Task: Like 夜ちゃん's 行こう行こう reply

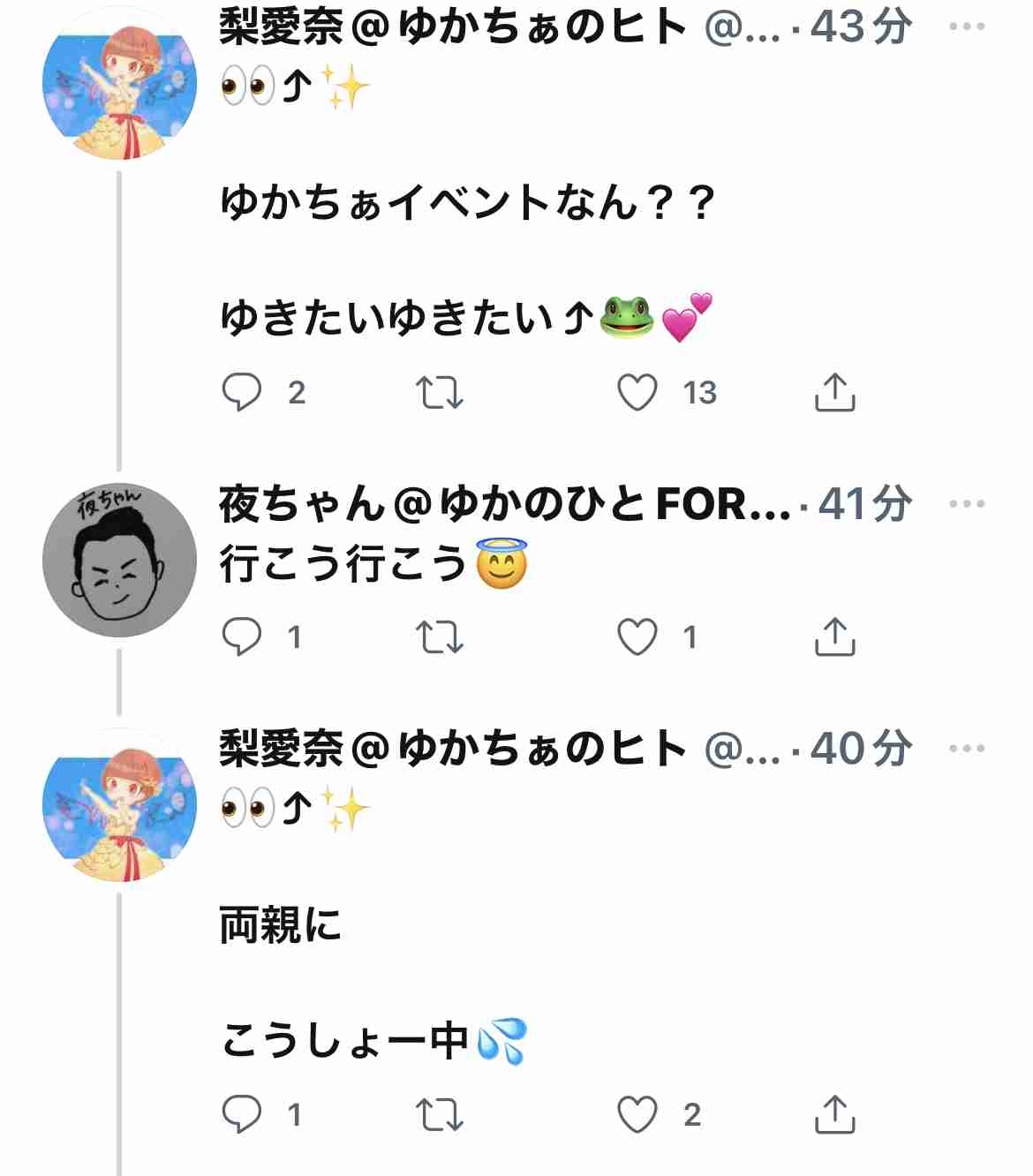Action: [639, 634]
